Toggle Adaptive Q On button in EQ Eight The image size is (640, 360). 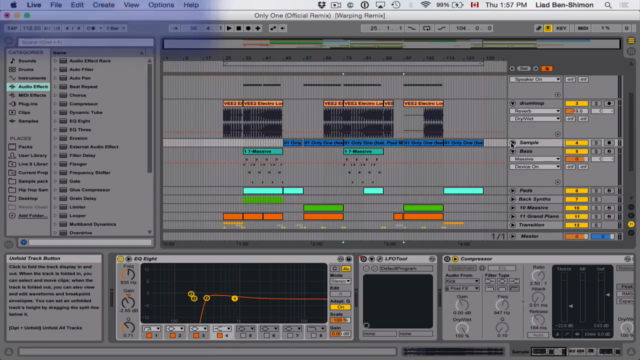(340, 307)
